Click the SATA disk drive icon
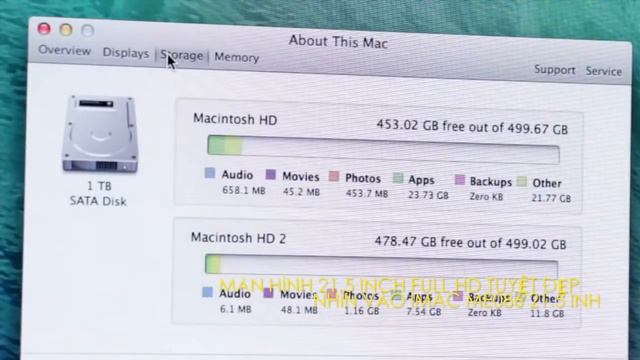This screenshot has width=640, height=360. pos(100,134)
